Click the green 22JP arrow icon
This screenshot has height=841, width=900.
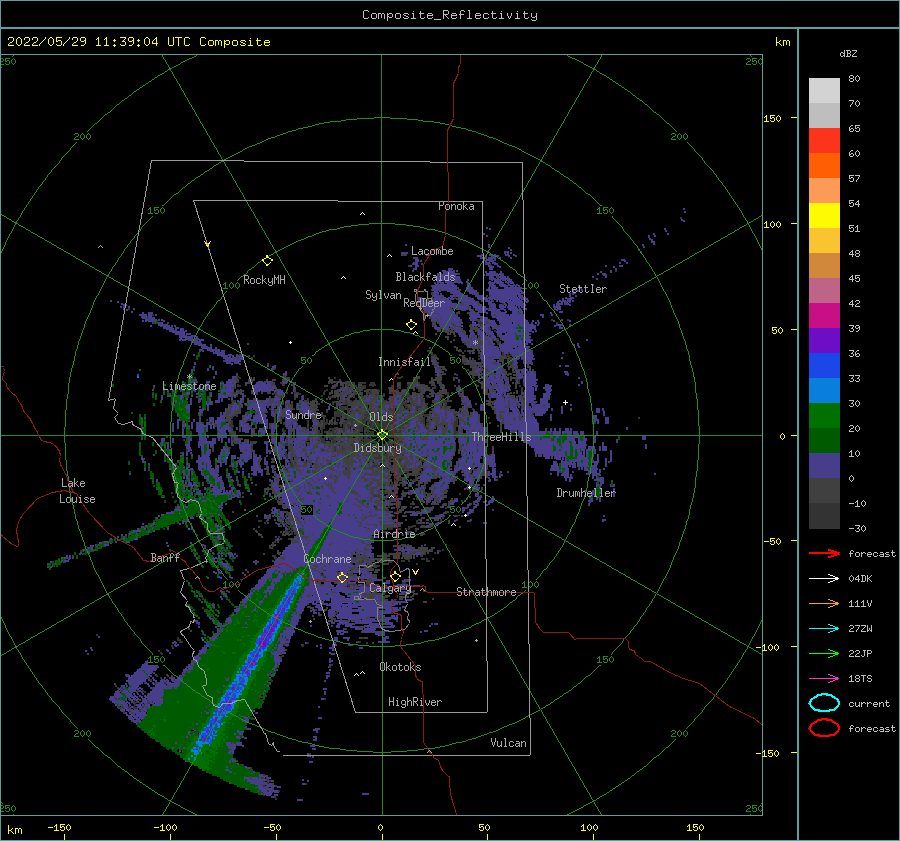click(x=824, y=653)
